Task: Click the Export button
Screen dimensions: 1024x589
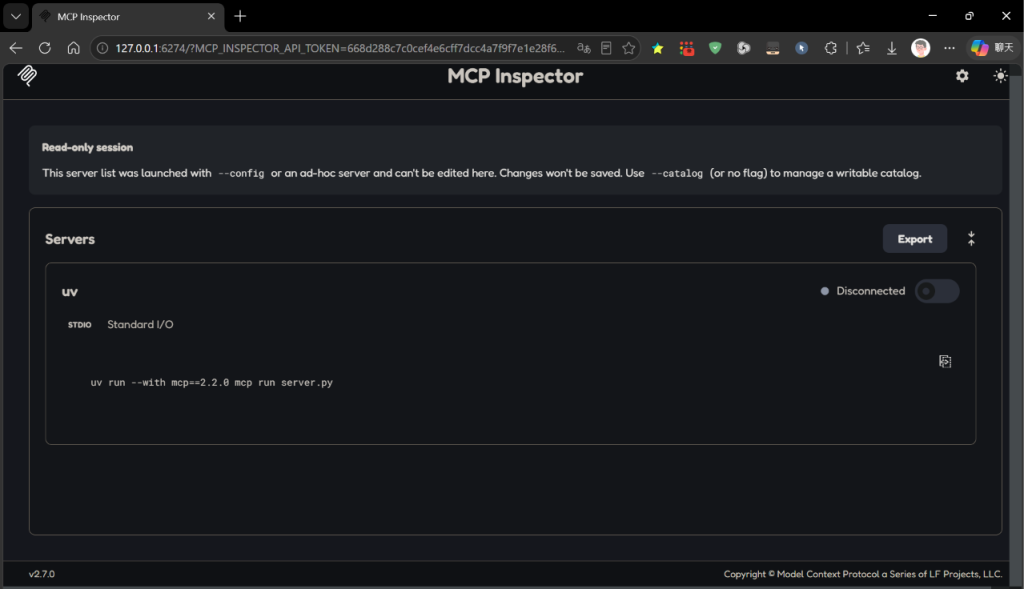Action: click(x=914, y=239)
